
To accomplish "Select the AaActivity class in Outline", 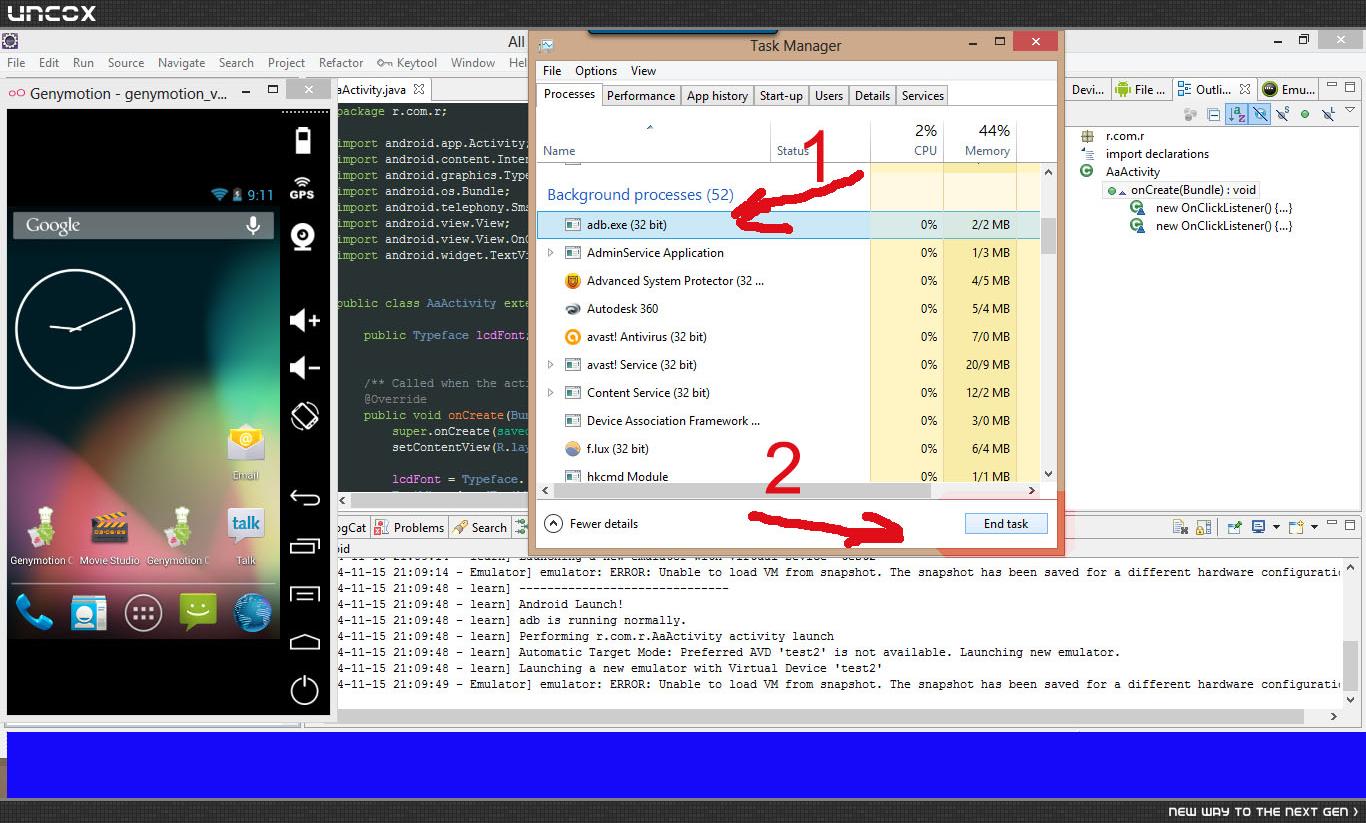I will (1132, 172).
